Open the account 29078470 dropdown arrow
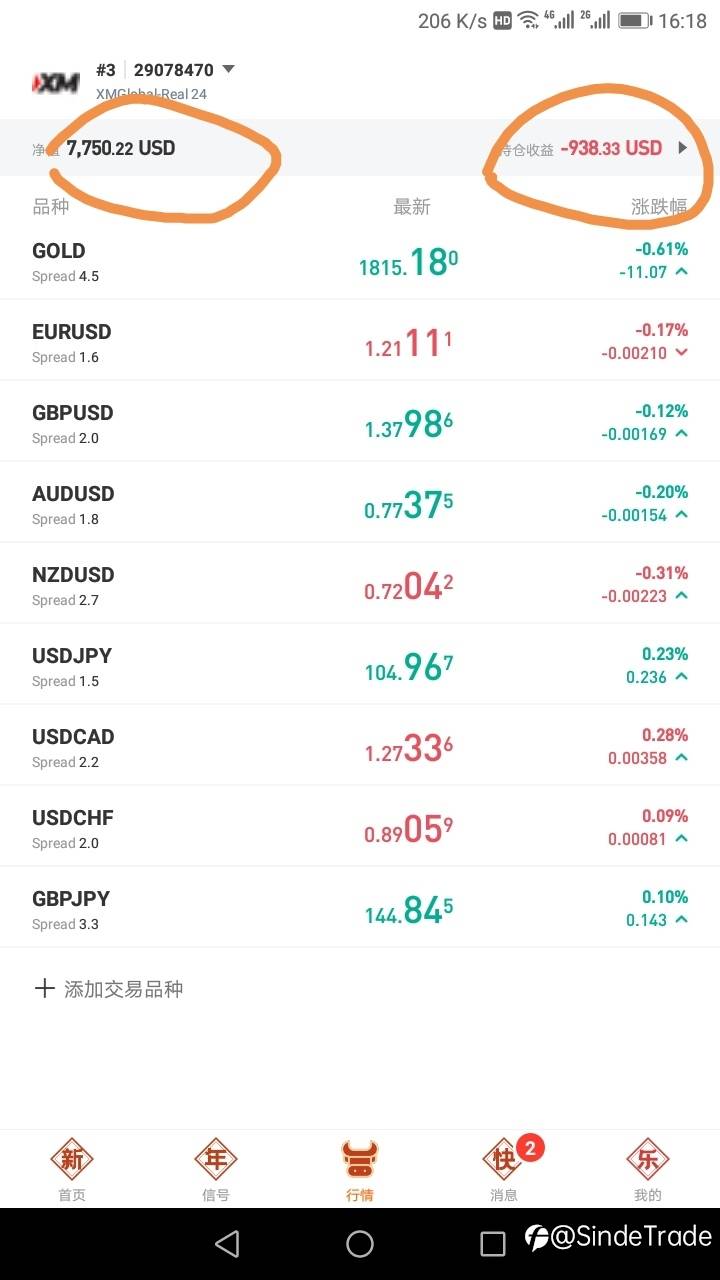The image size is (720, 1280). (x=228, y=70)
